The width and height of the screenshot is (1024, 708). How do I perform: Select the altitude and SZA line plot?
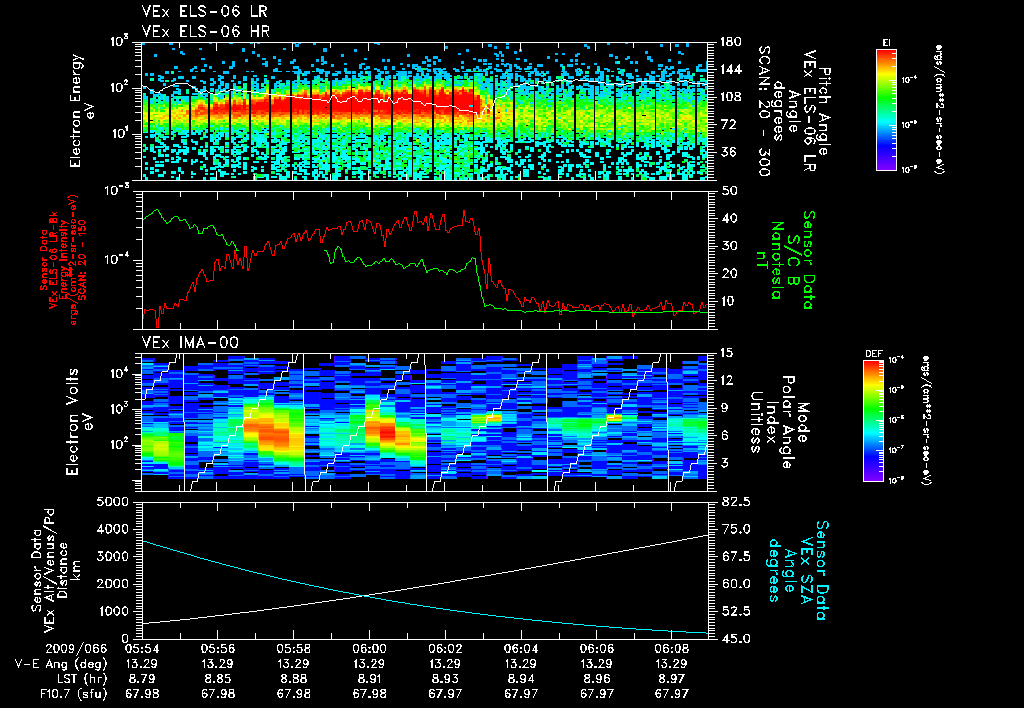click(x=425, y=570)
